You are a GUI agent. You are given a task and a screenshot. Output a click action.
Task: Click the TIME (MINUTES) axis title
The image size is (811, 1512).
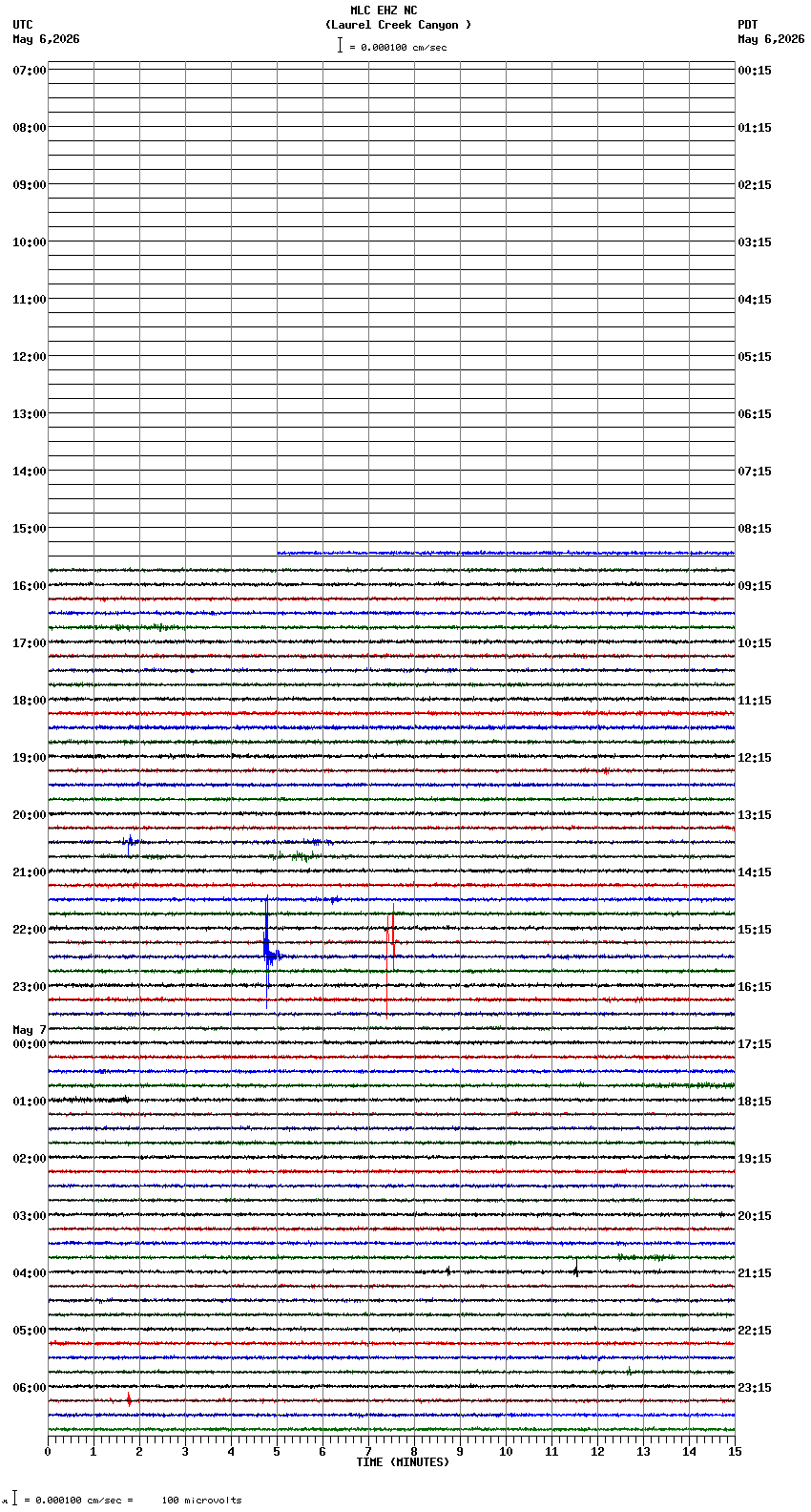pos(403,1462)
